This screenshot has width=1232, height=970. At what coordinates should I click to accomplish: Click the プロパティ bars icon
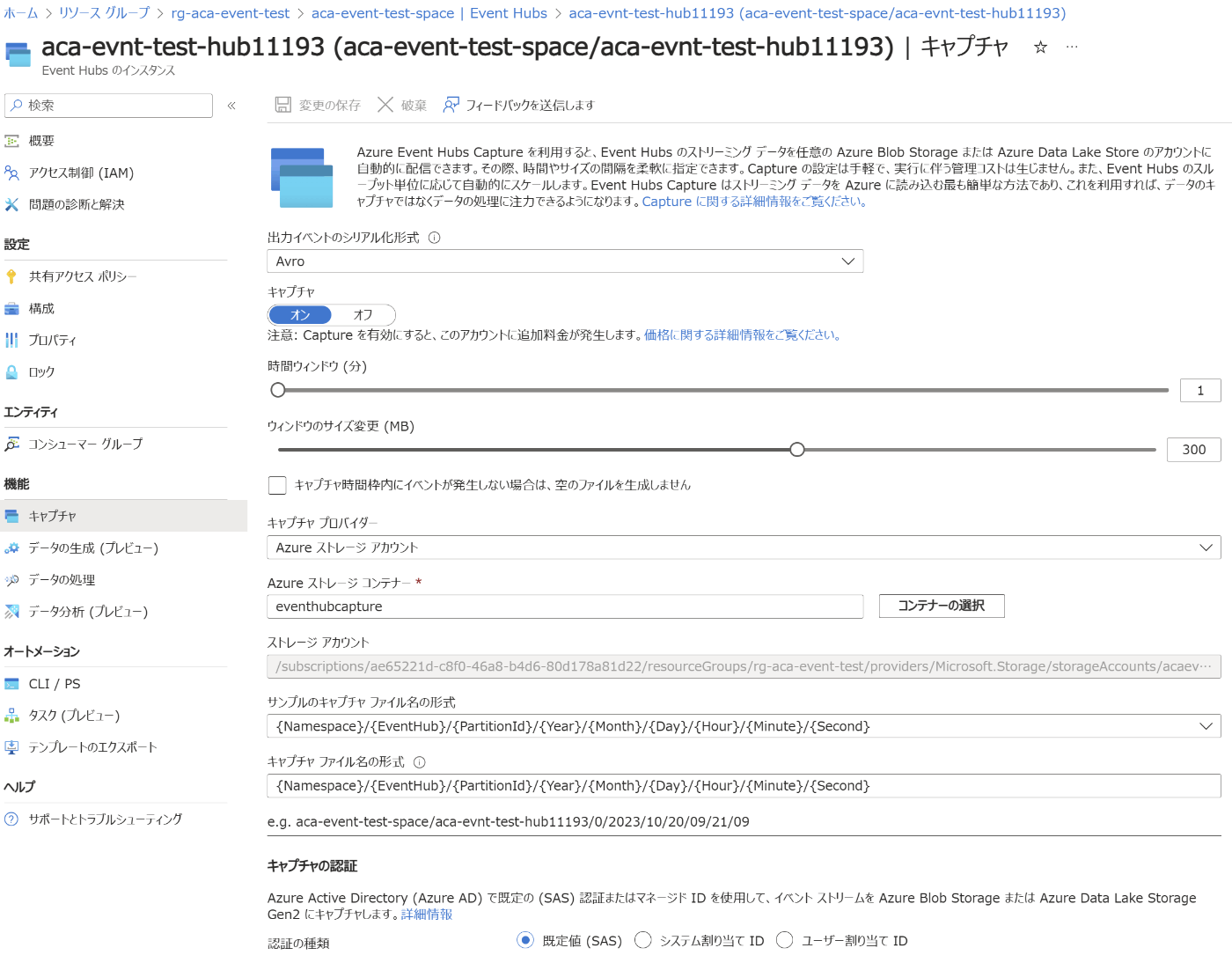pyautogui.click(x=11, y=340)
